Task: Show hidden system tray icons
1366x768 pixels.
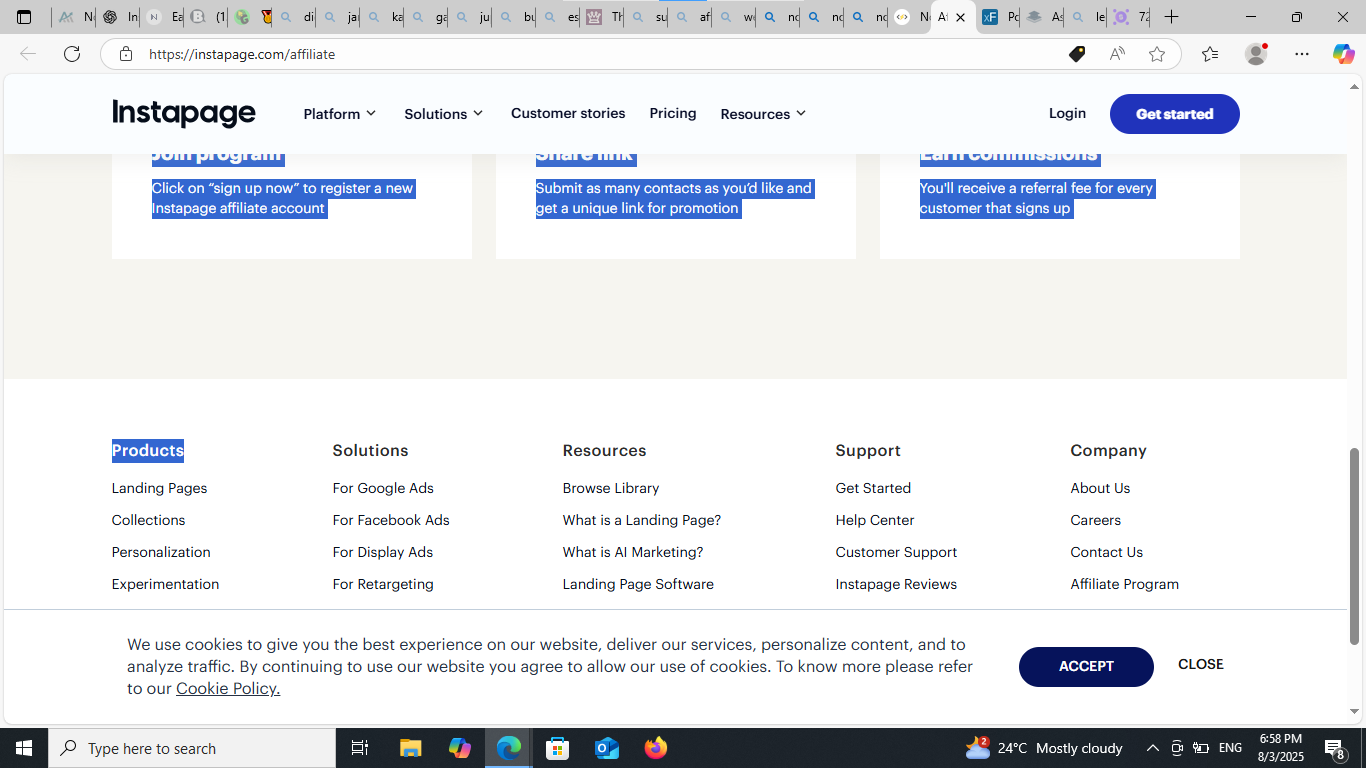Action: point(1152,748)
